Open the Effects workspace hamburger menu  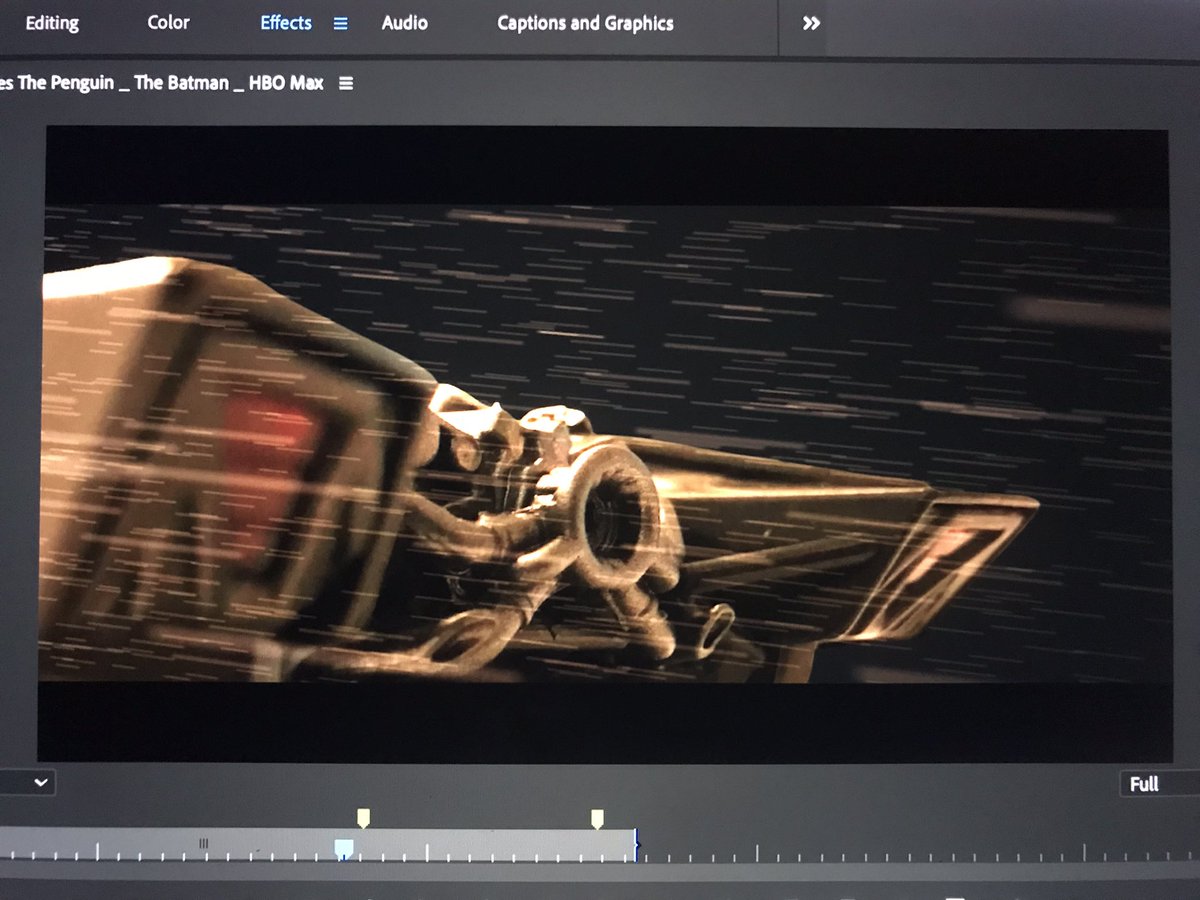pyautogui.click(x=341, y=23)
